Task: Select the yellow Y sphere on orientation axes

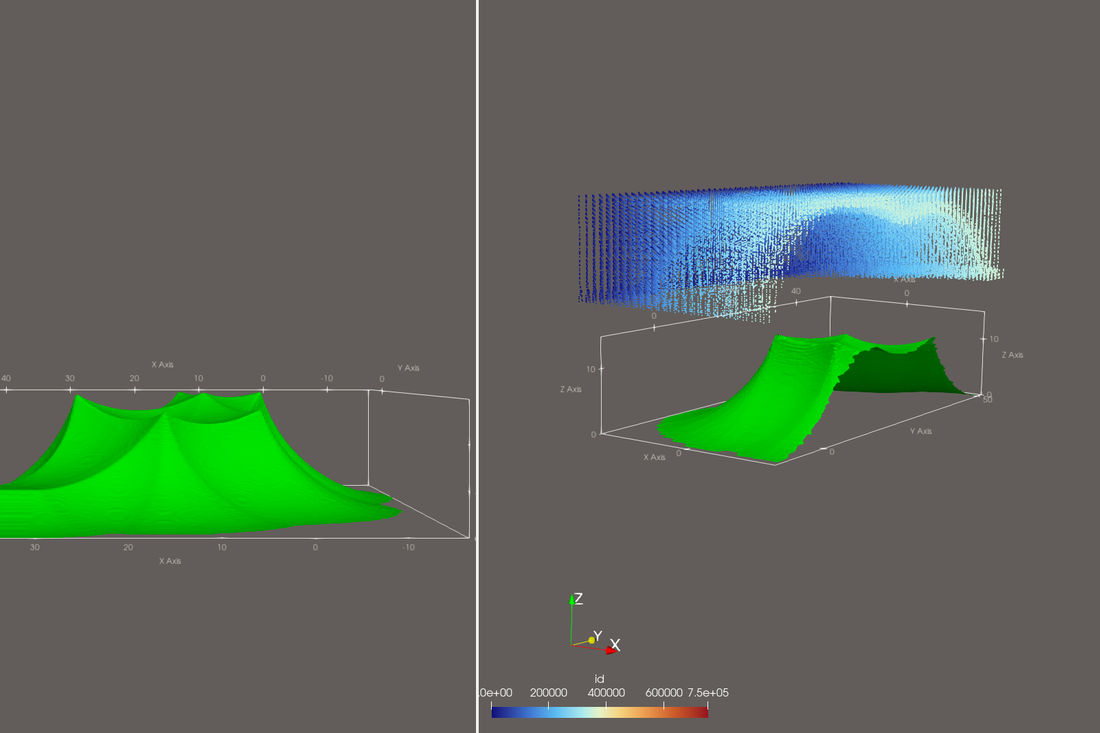Action: pyautogui.click(x=591, y=640)
